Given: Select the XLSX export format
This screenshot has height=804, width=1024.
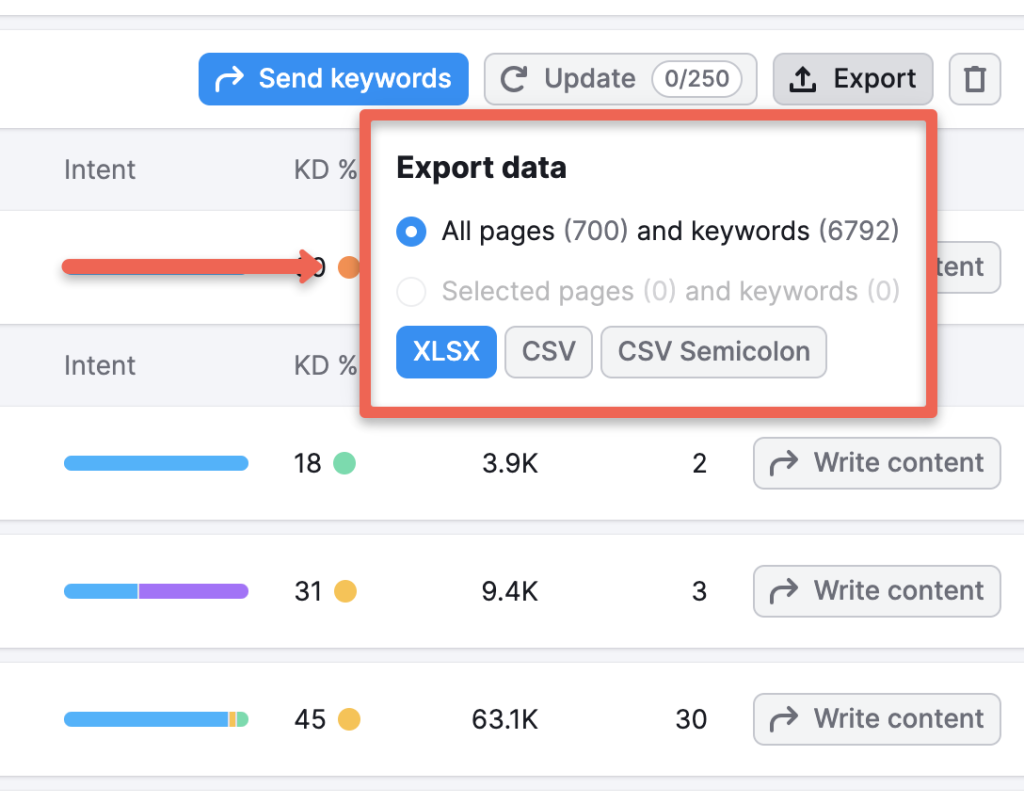Looking at the screenshot, I should [446, 352].
